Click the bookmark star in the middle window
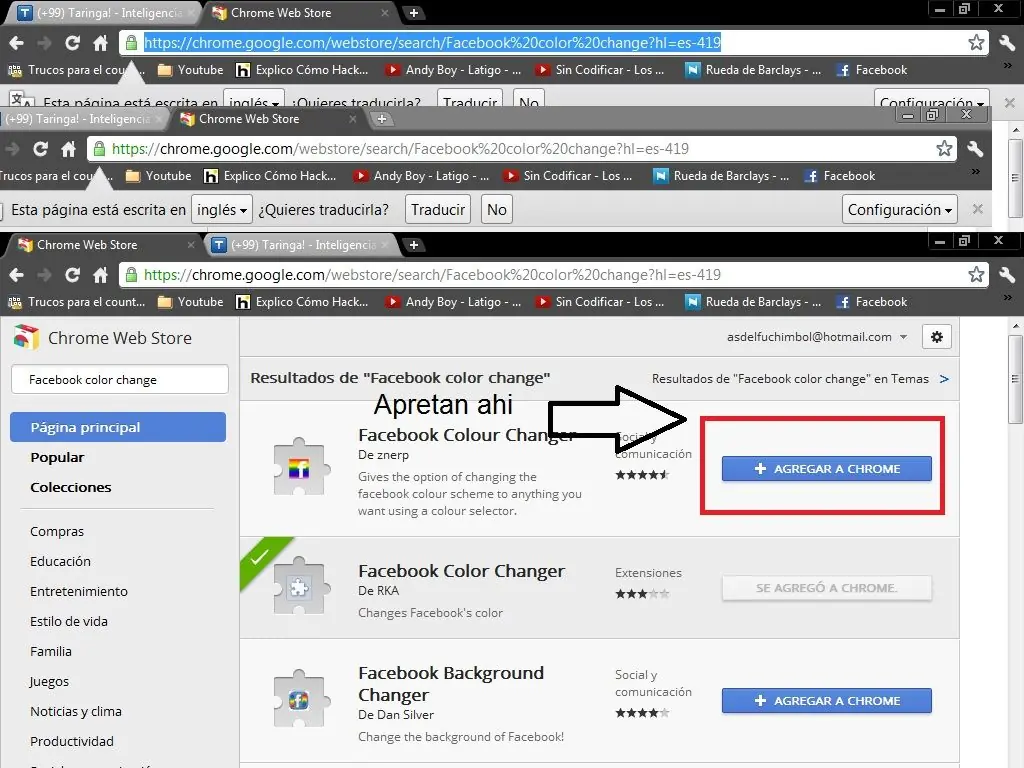 (944, 148)
